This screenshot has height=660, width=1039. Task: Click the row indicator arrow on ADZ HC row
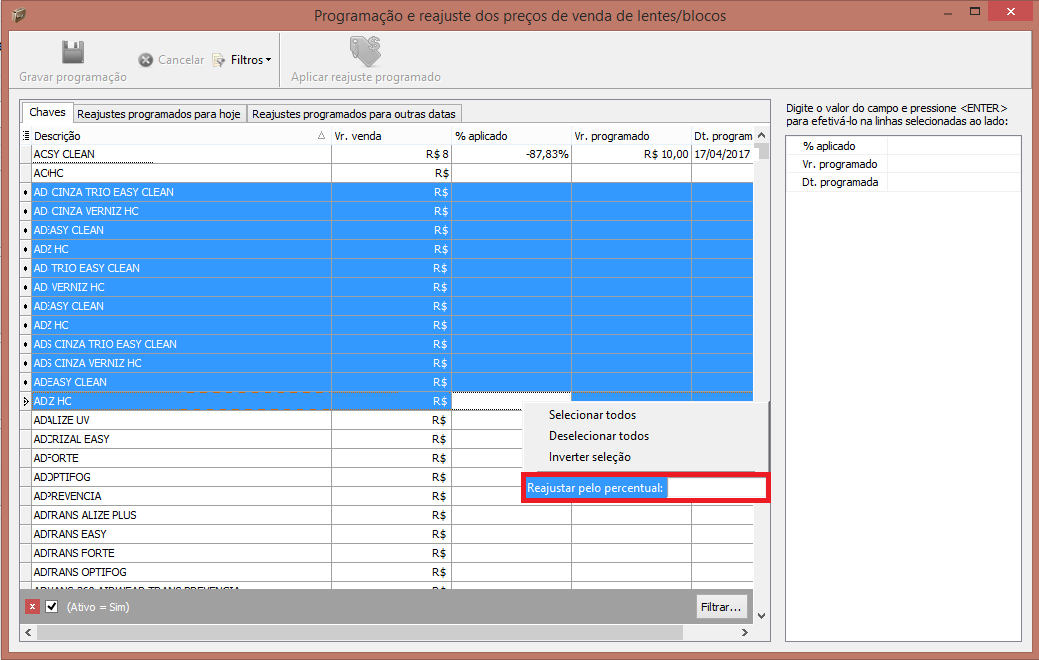[x=26, y=401]
